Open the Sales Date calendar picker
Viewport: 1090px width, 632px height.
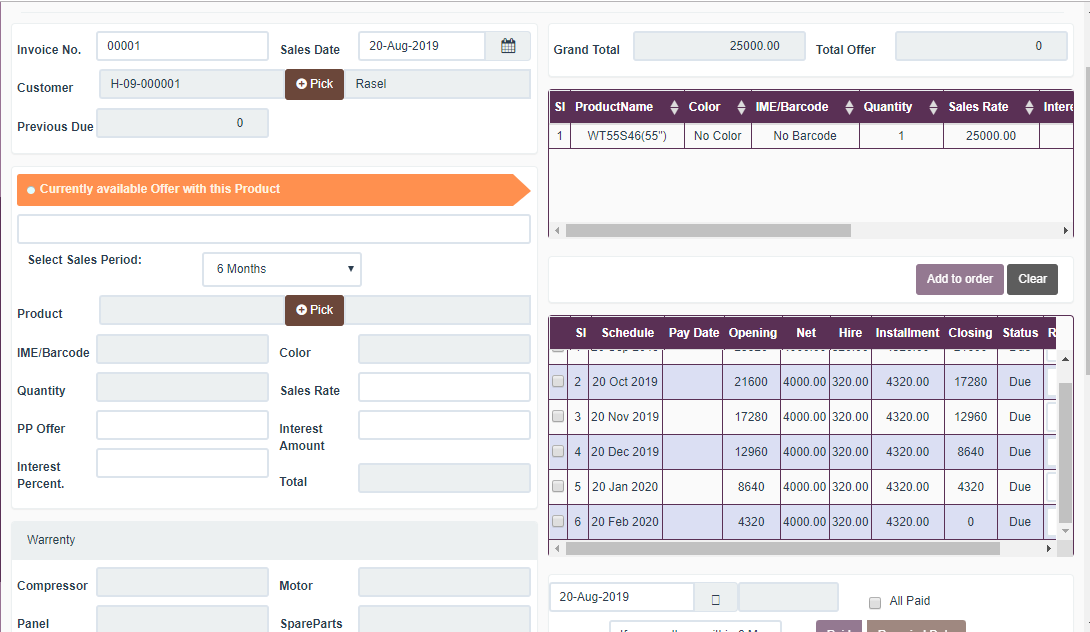508,45
